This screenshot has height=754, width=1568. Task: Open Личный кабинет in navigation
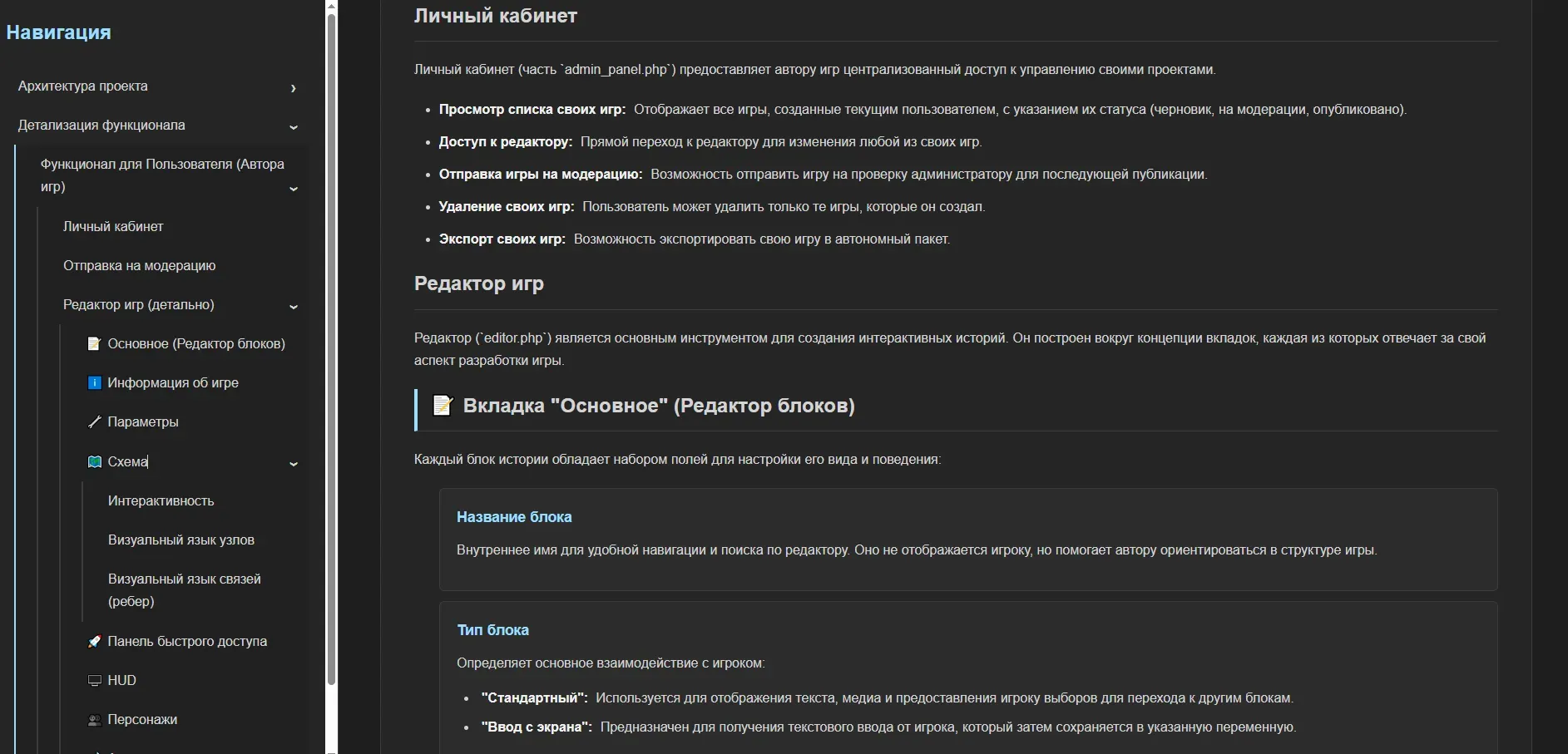[x=113, y=226]
